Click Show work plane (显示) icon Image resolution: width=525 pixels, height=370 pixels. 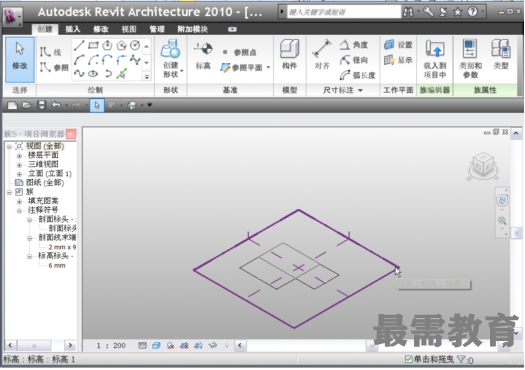389,60
